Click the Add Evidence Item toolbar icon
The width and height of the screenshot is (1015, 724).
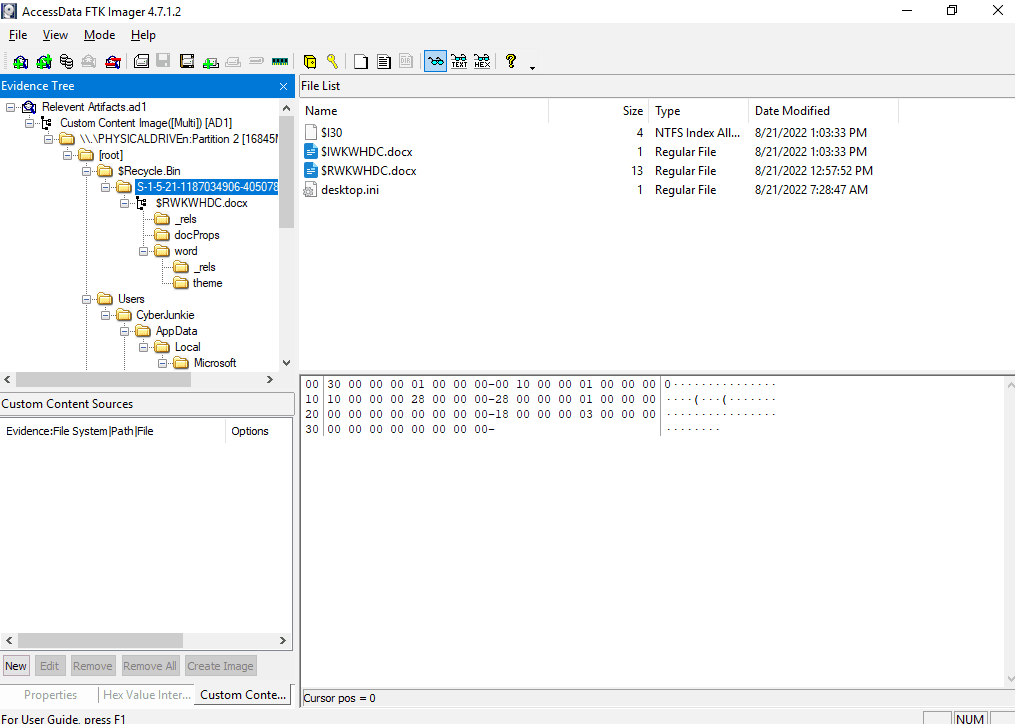20,62
